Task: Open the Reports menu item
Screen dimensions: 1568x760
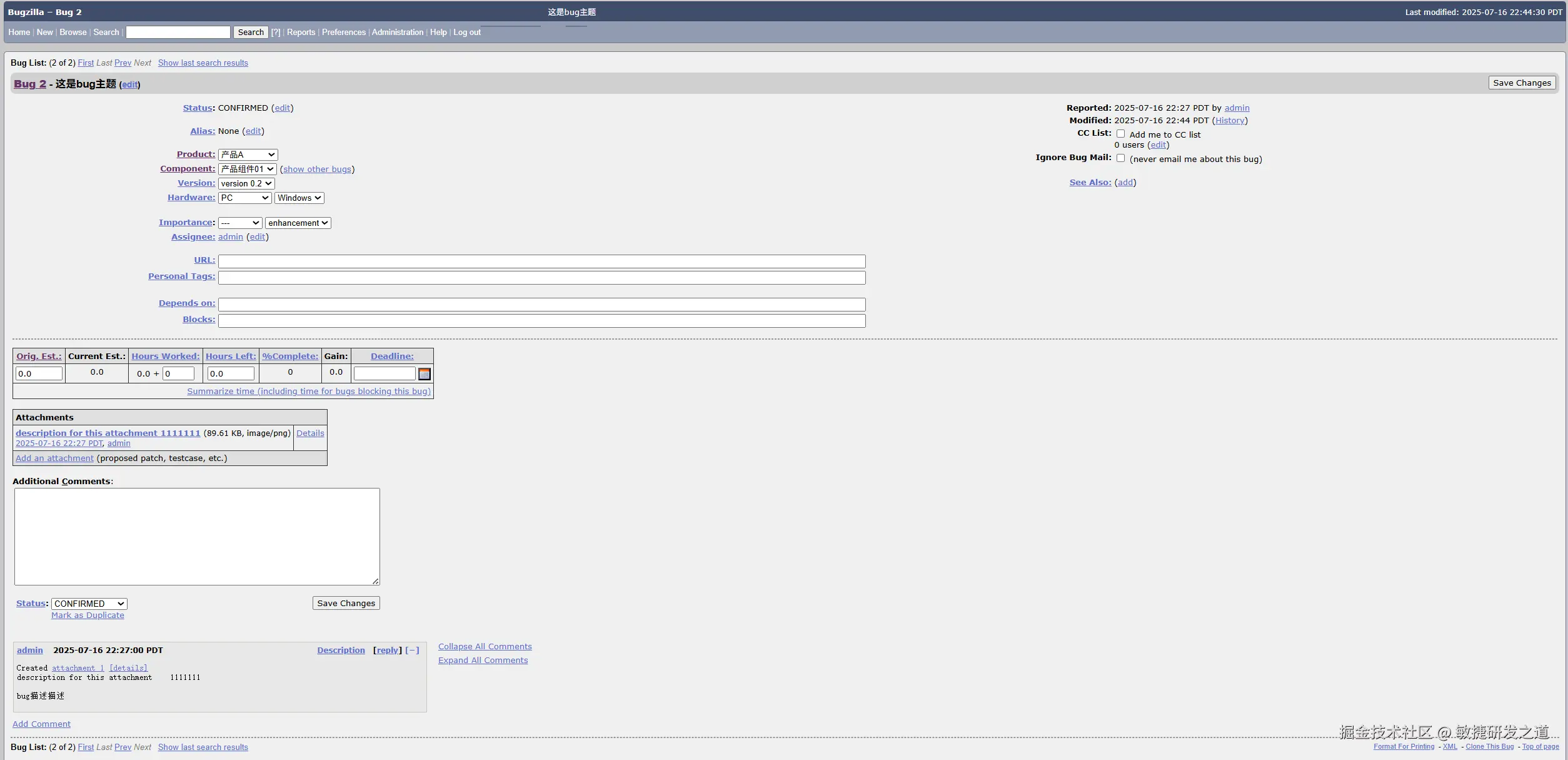Action: click(301, 33)
